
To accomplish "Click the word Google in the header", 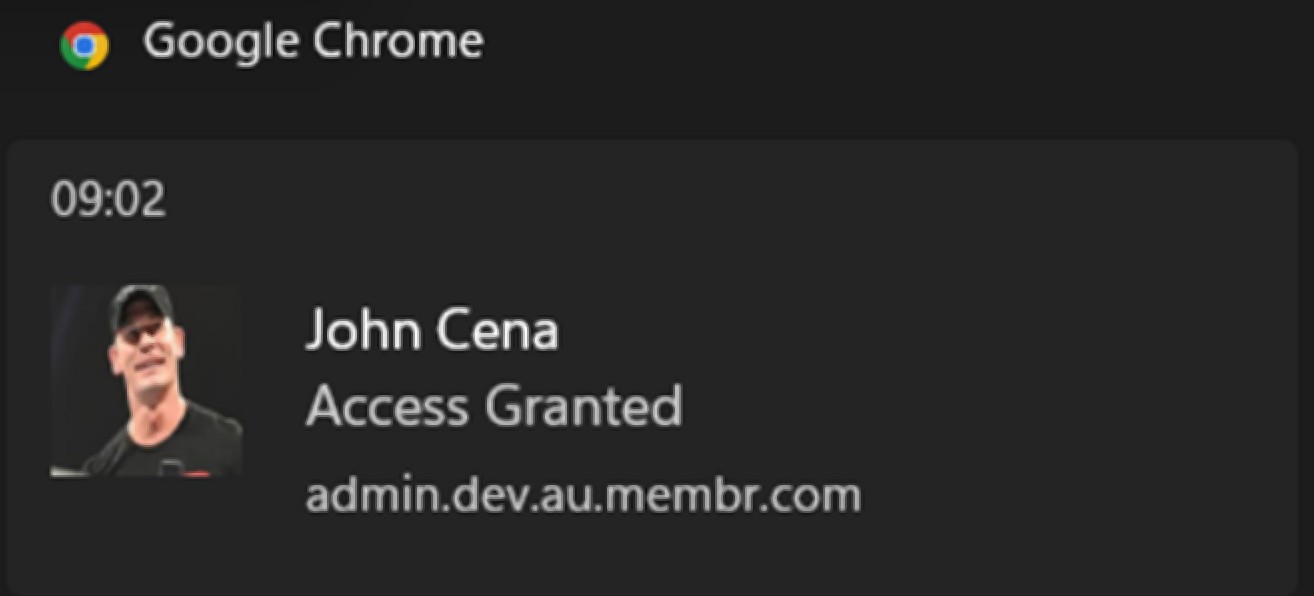I will tap(223, 42).
